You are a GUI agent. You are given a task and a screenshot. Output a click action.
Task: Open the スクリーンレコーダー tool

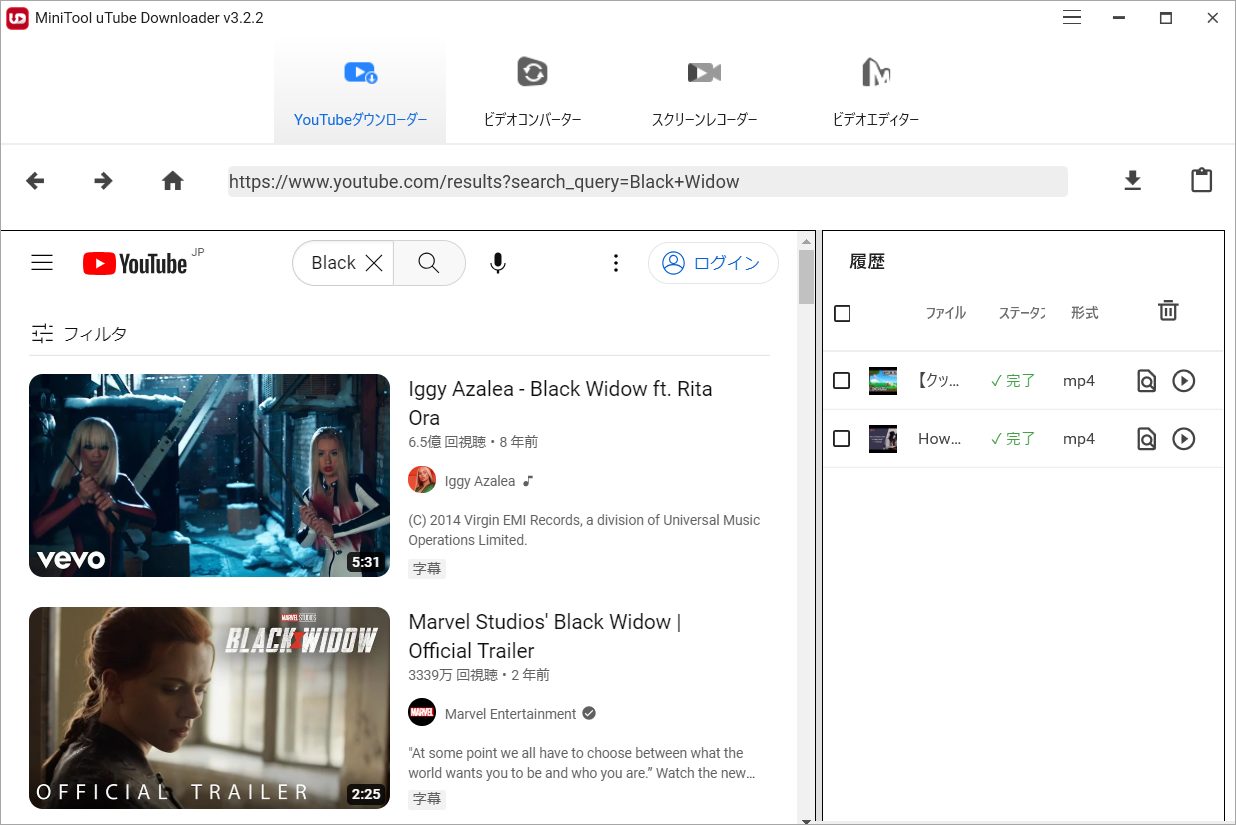coord(703,90)
